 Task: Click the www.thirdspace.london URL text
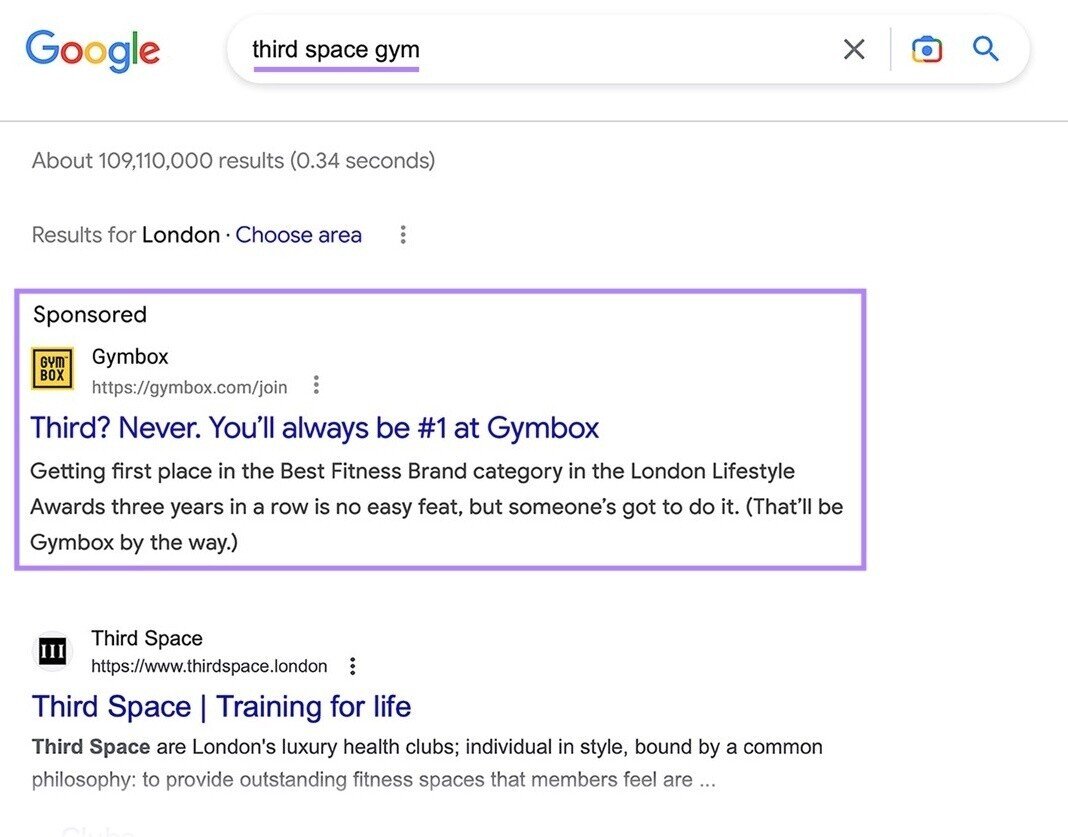coord(208,666)
